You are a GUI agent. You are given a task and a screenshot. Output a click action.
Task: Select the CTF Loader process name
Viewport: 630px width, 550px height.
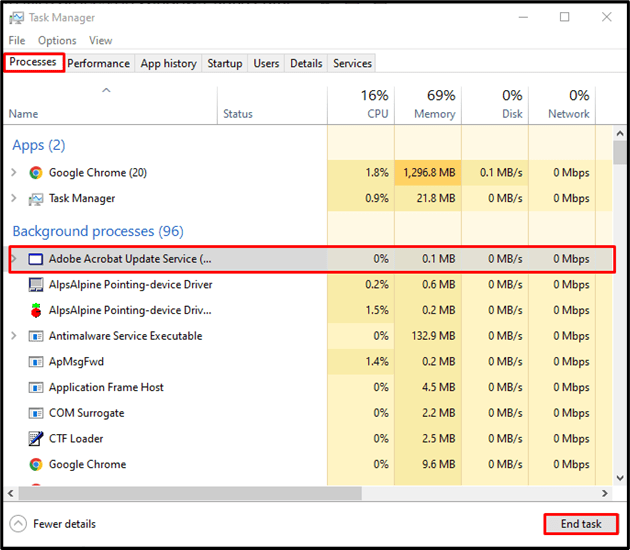(76, 439)
